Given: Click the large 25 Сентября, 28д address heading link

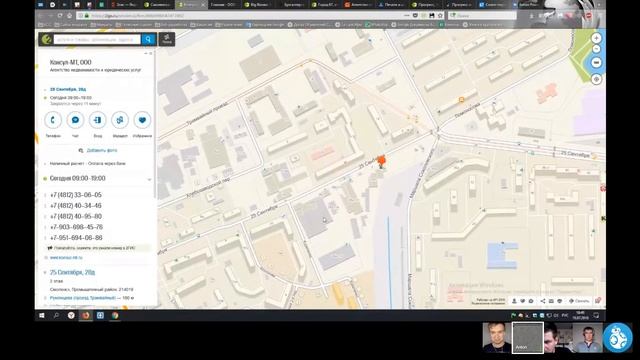Looking at the screenshot, I should 72,272.
